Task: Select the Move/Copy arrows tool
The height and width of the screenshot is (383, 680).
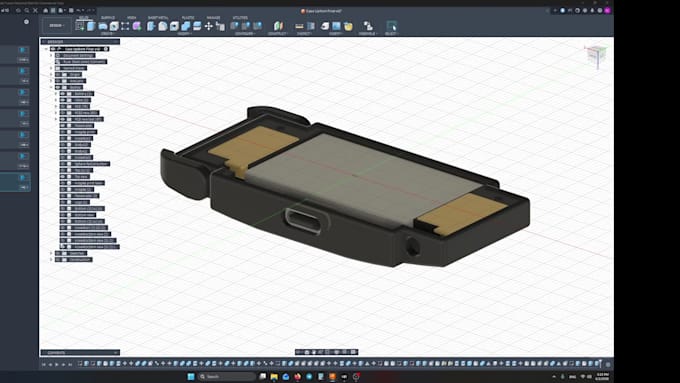Action: 209,26
